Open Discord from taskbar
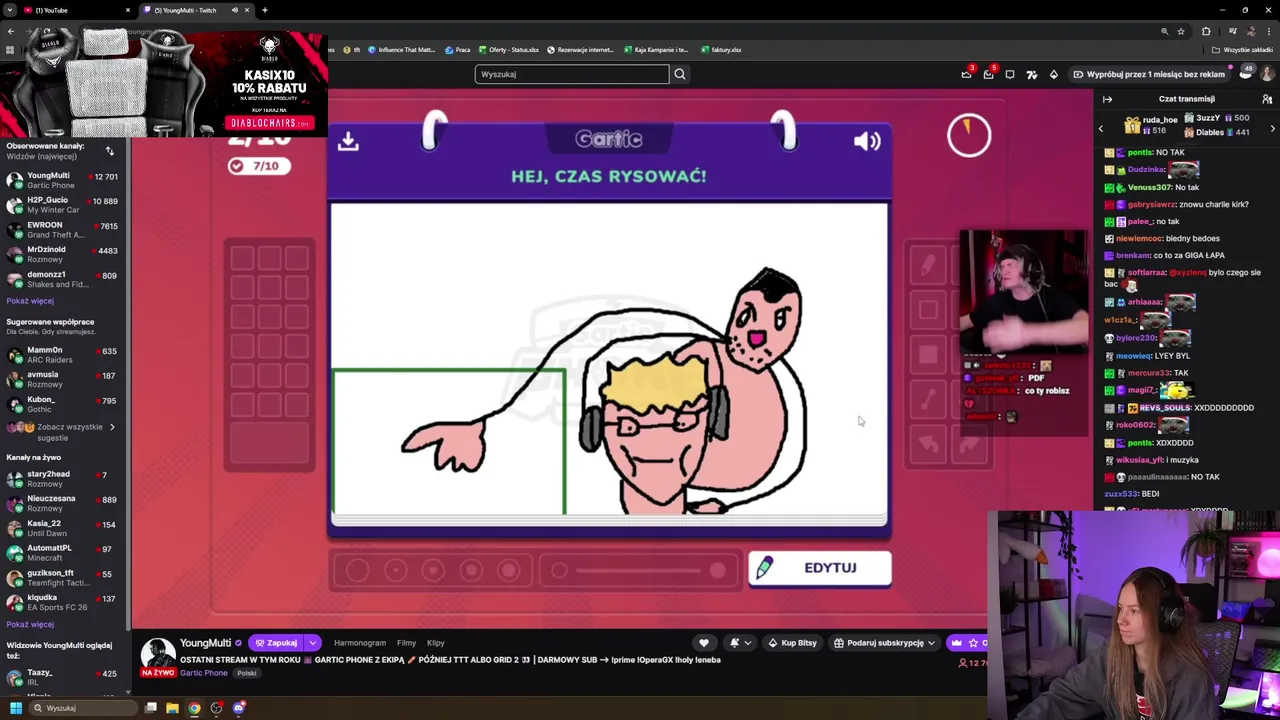The width and height of the screenshot is (1280, 720). coord(239,708)
